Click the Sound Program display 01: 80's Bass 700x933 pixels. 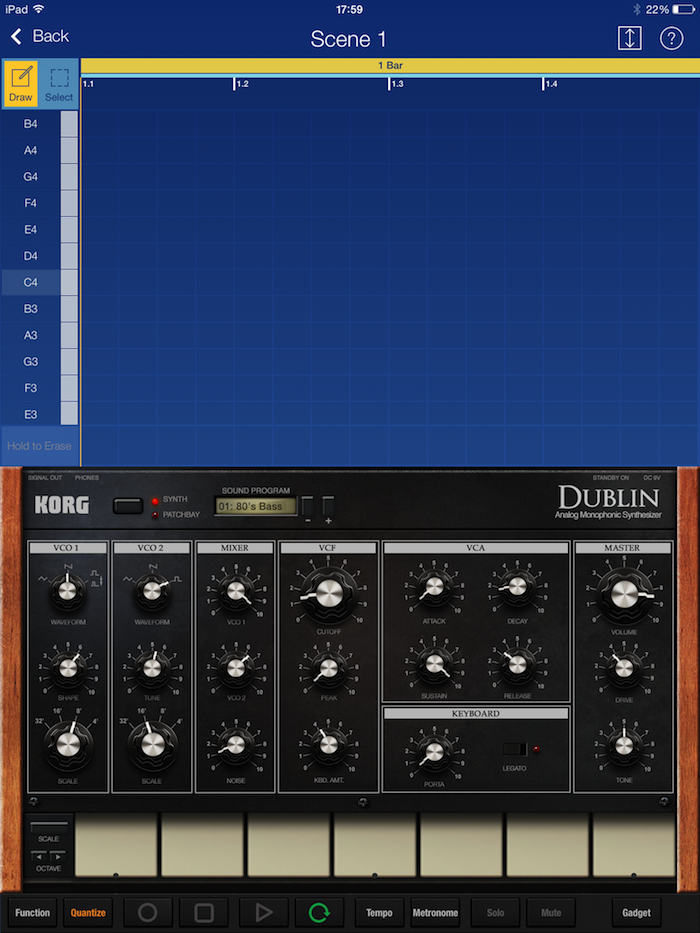click(255, 506)
